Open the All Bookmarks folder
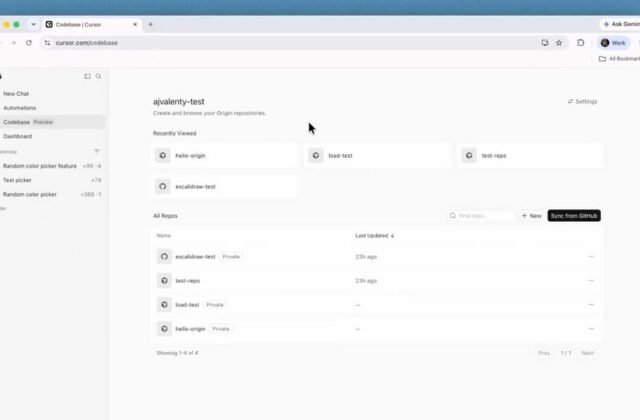The width and height of the screenshot is (640, 420). [x=619, y=59]
